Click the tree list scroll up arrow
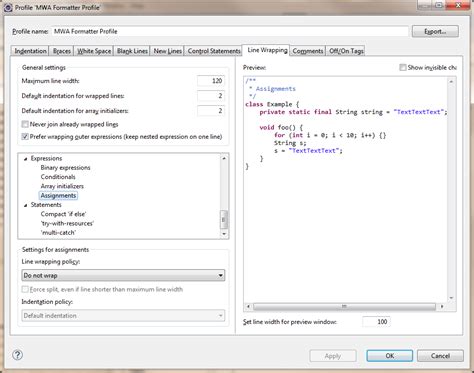The width and height of the screenshot is (474, 373). (x=224, y=158)
